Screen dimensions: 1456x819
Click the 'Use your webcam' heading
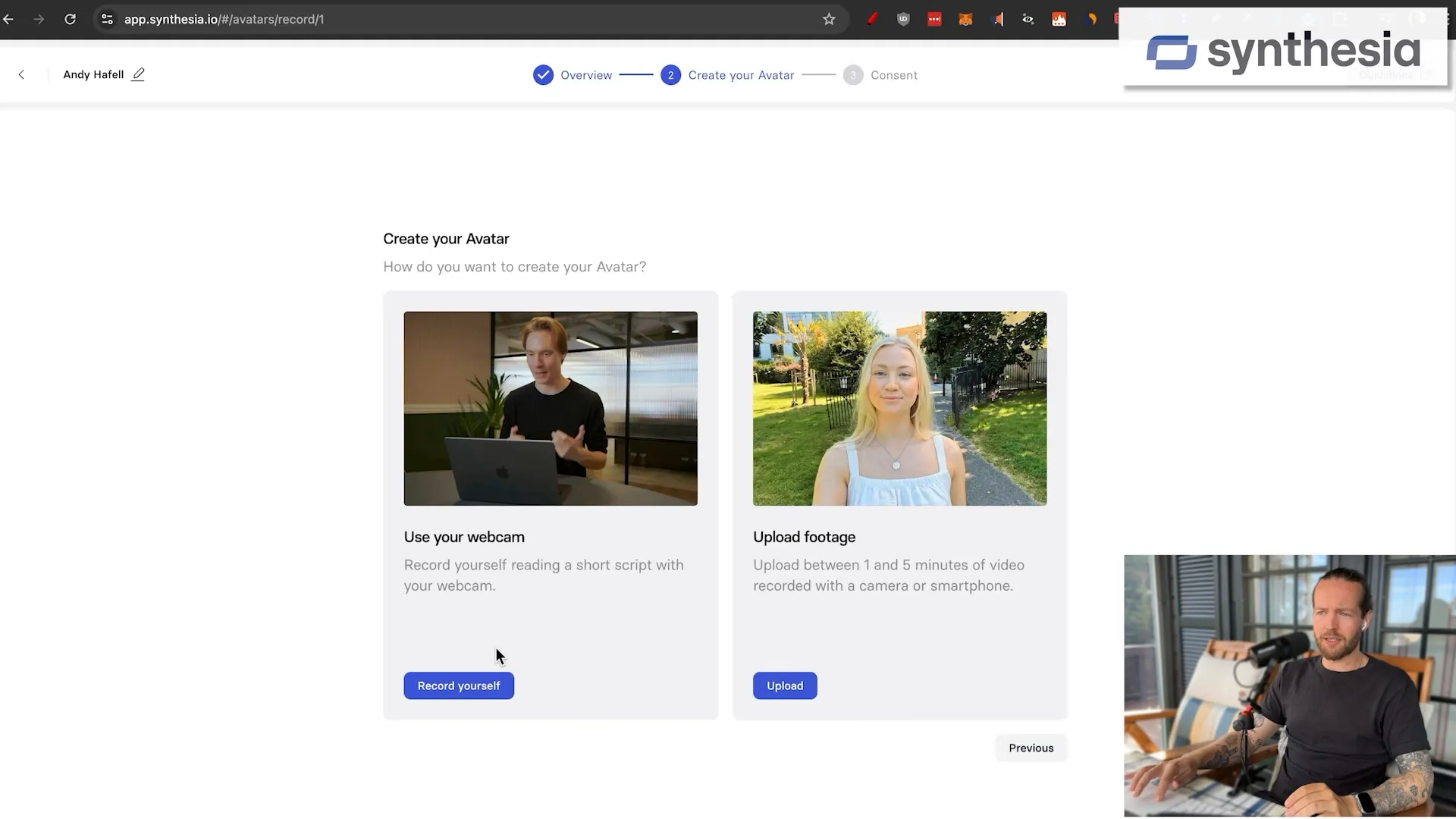click(x=464, y=537)
